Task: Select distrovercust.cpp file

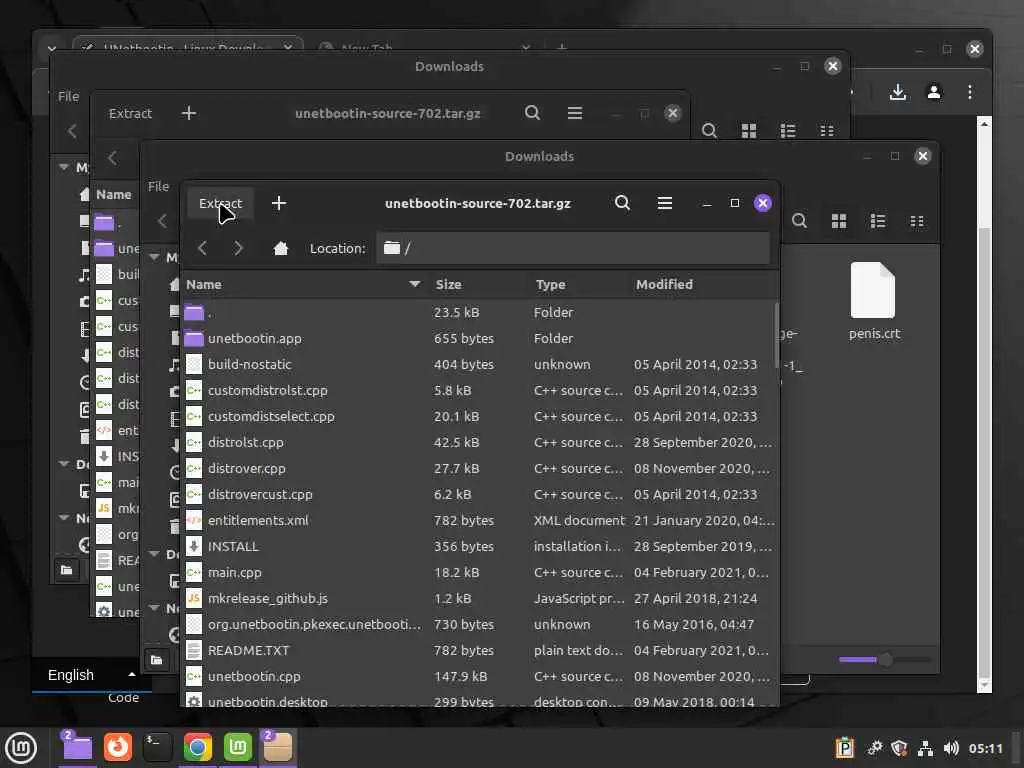Action: [479, 494]
